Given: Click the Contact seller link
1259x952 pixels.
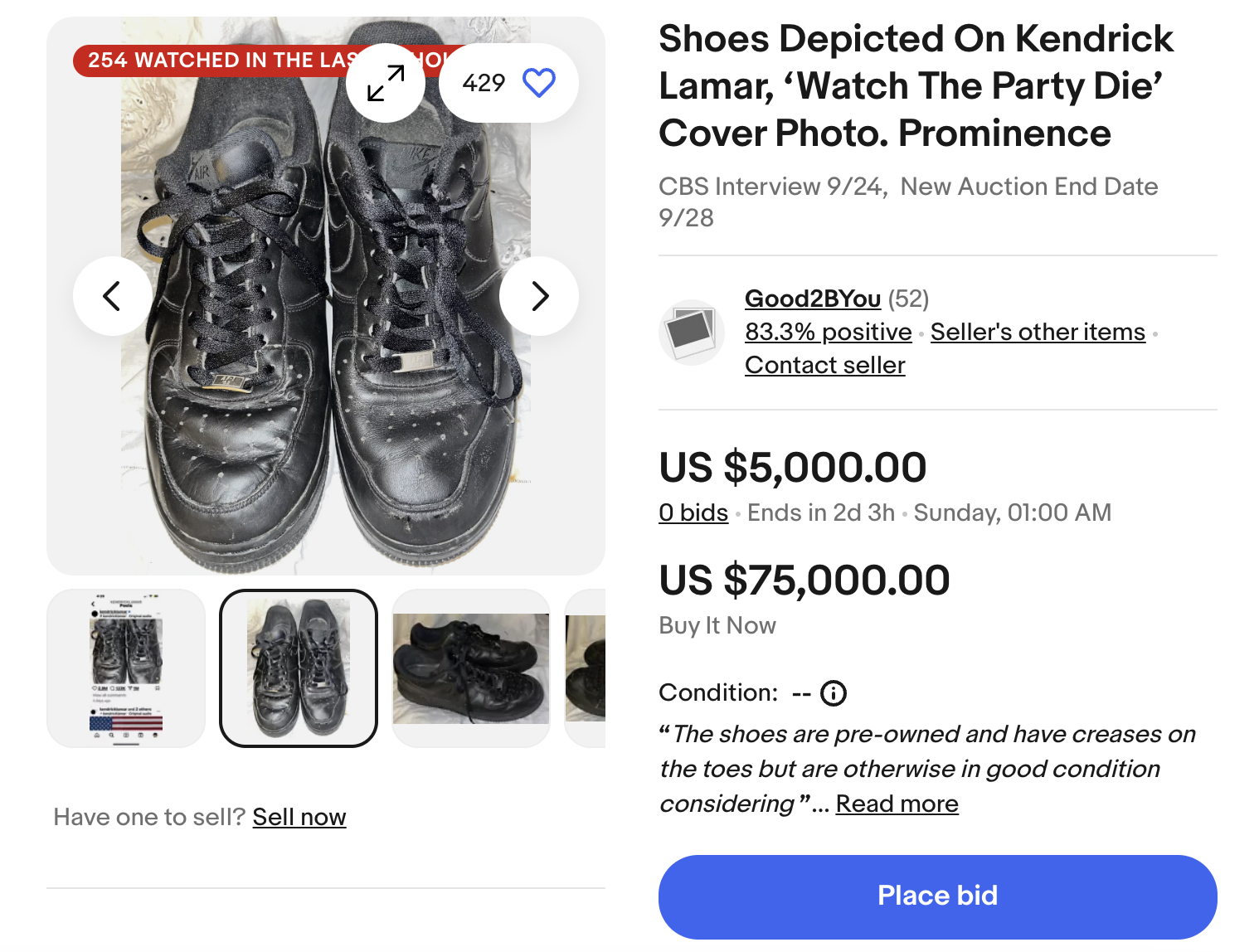Looking at the screenshot, I should 824,365.
